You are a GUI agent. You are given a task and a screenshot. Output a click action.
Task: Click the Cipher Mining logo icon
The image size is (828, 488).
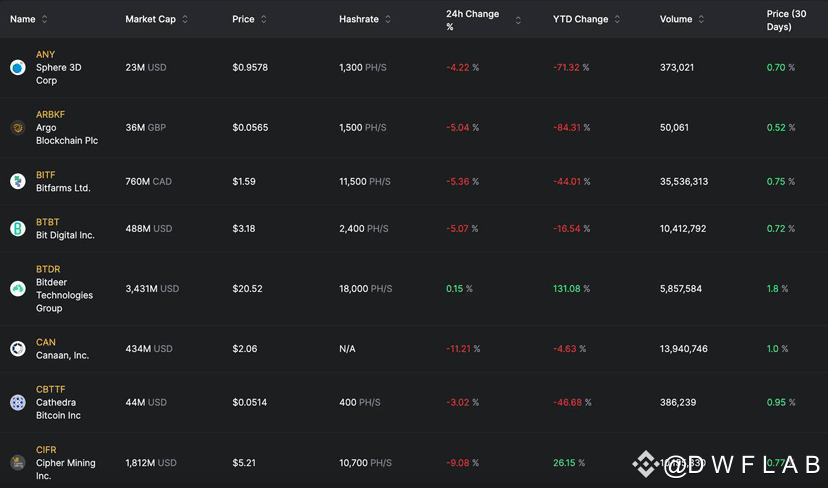coord(18,463)
